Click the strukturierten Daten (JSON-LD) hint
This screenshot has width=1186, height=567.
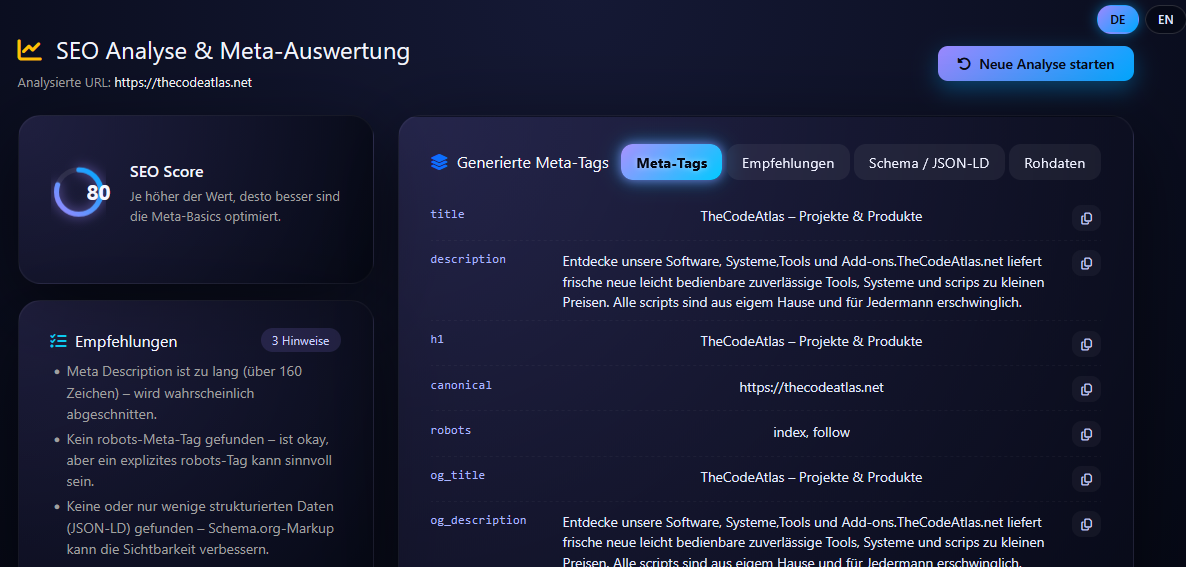pos(200,527)
